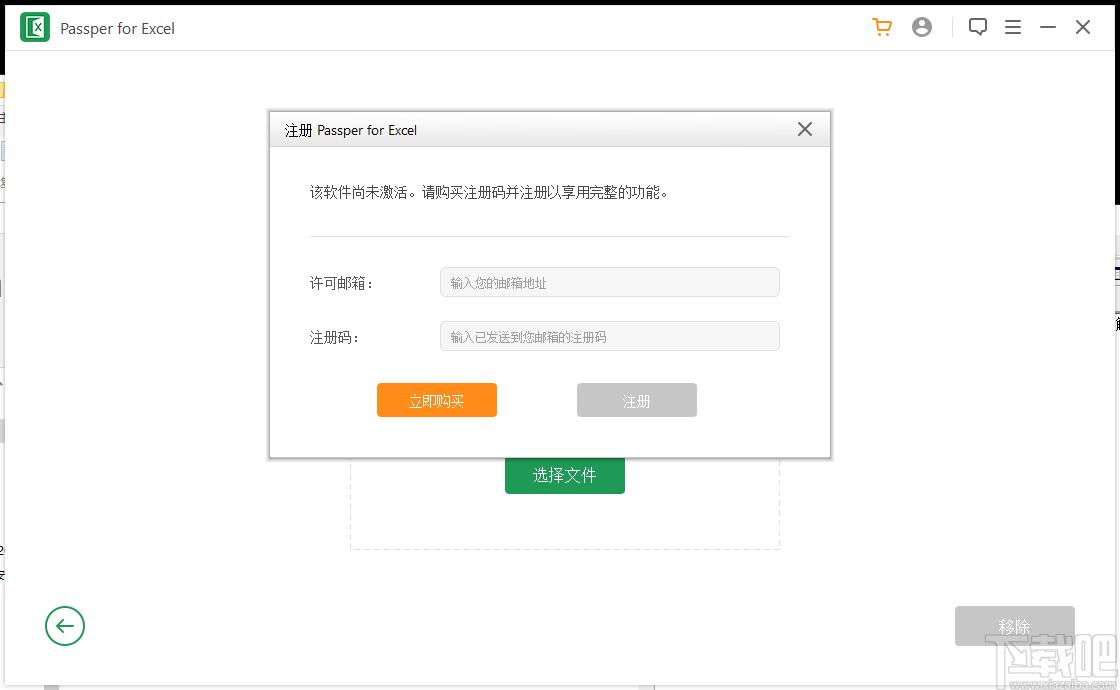Click the Passper for Excel title text

[x=117, y=29]
